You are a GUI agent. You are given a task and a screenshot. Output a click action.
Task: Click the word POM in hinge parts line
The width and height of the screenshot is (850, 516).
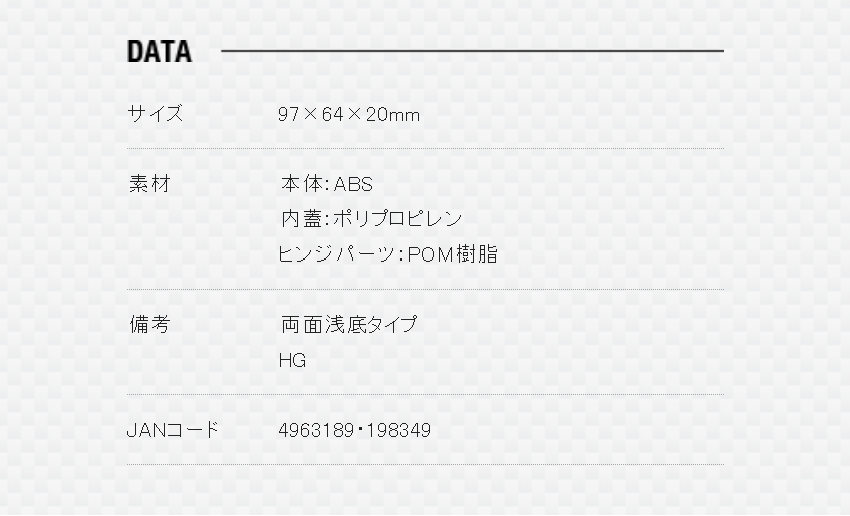[x=430, y=254]
